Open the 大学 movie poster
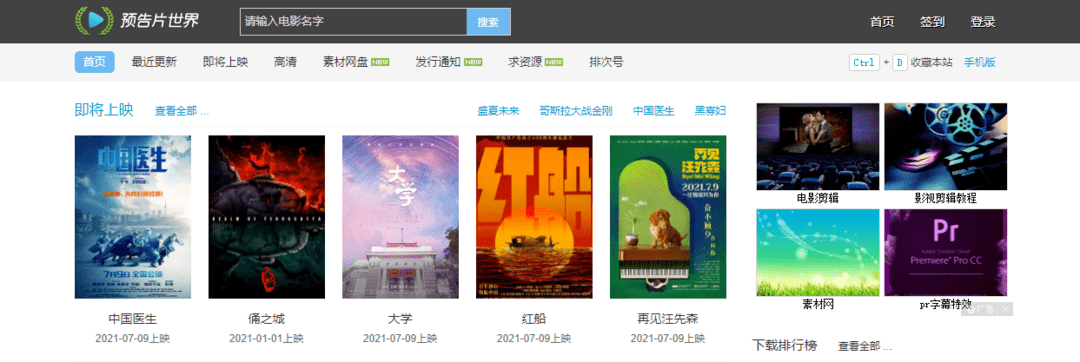This screenshot has height=362, width=1080. tap(400, 217)
